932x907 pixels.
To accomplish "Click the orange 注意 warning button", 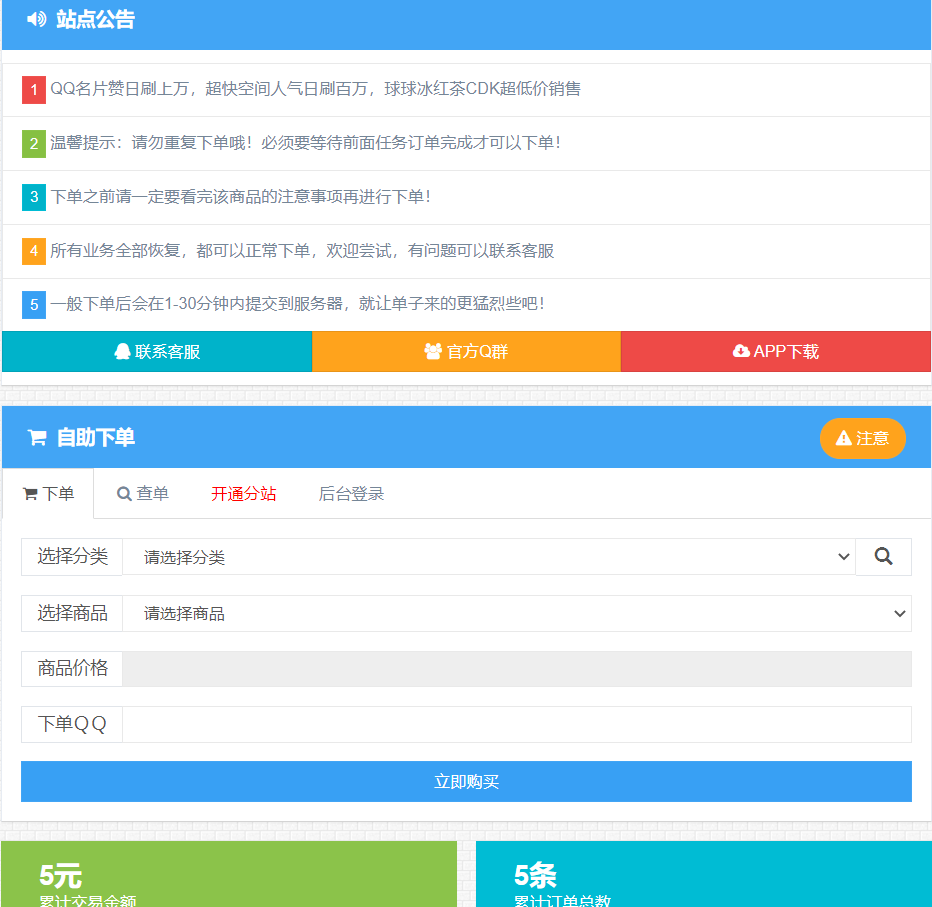I will (x=862, y=438).
